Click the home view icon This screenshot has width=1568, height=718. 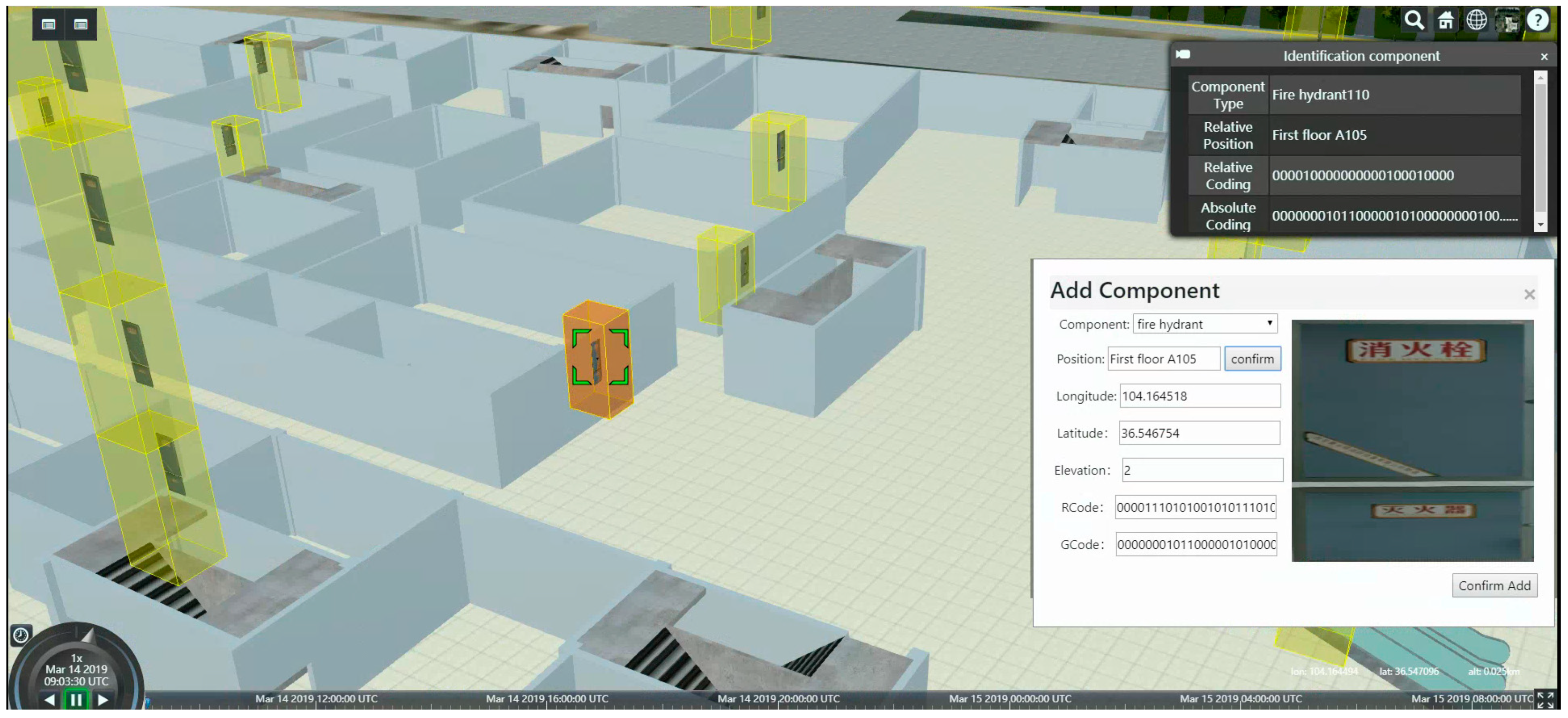1446,21
